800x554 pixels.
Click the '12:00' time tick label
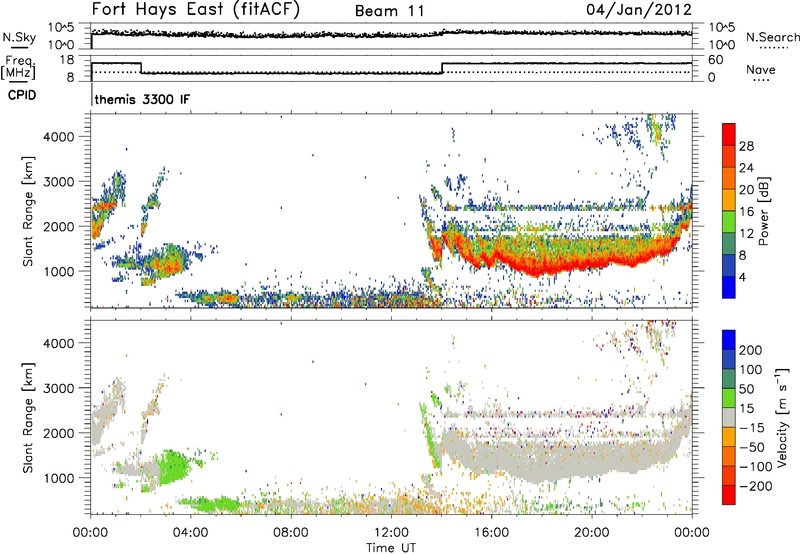tap(391, 533)
